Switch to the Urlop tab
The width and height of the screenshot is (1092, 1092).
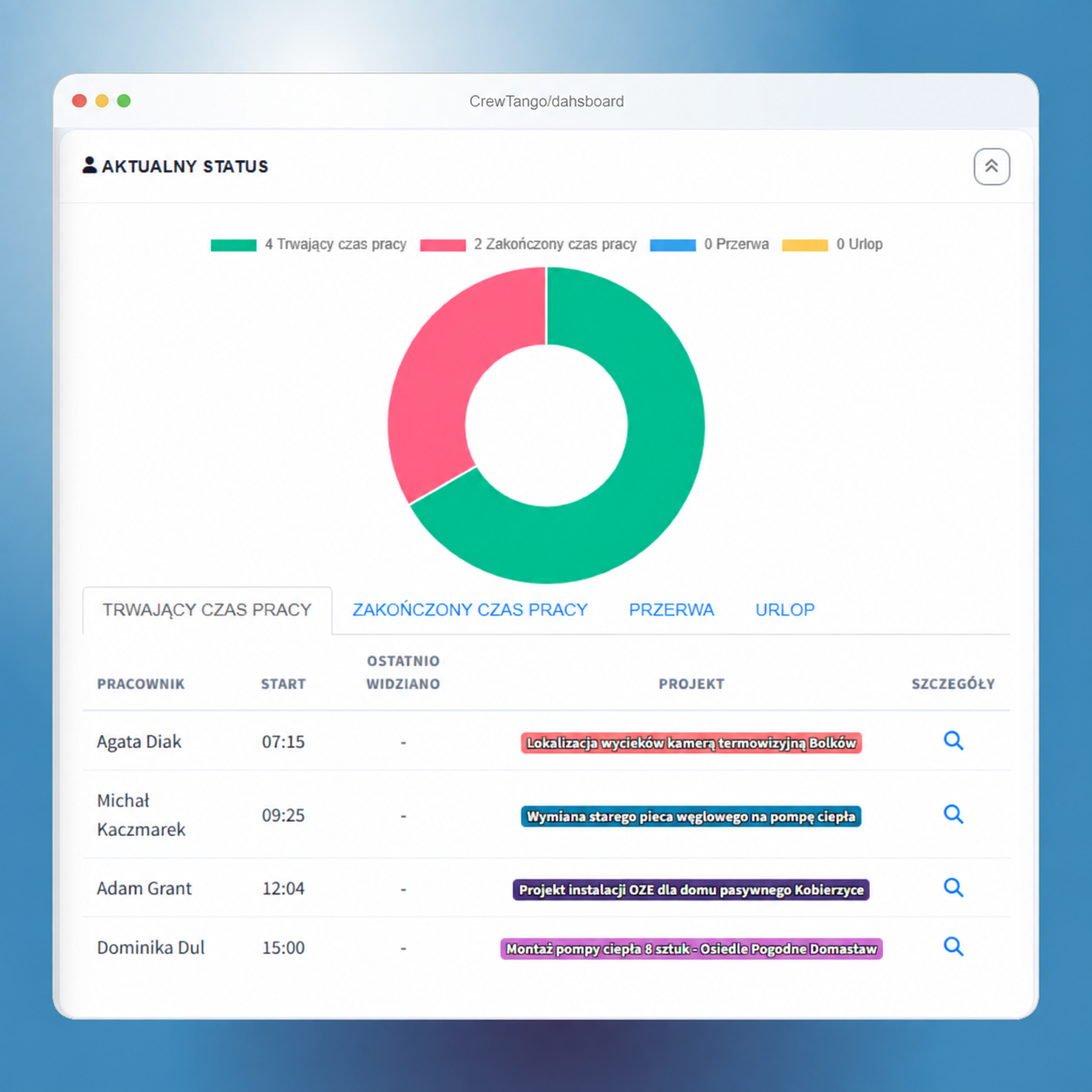tap(785, 610)
